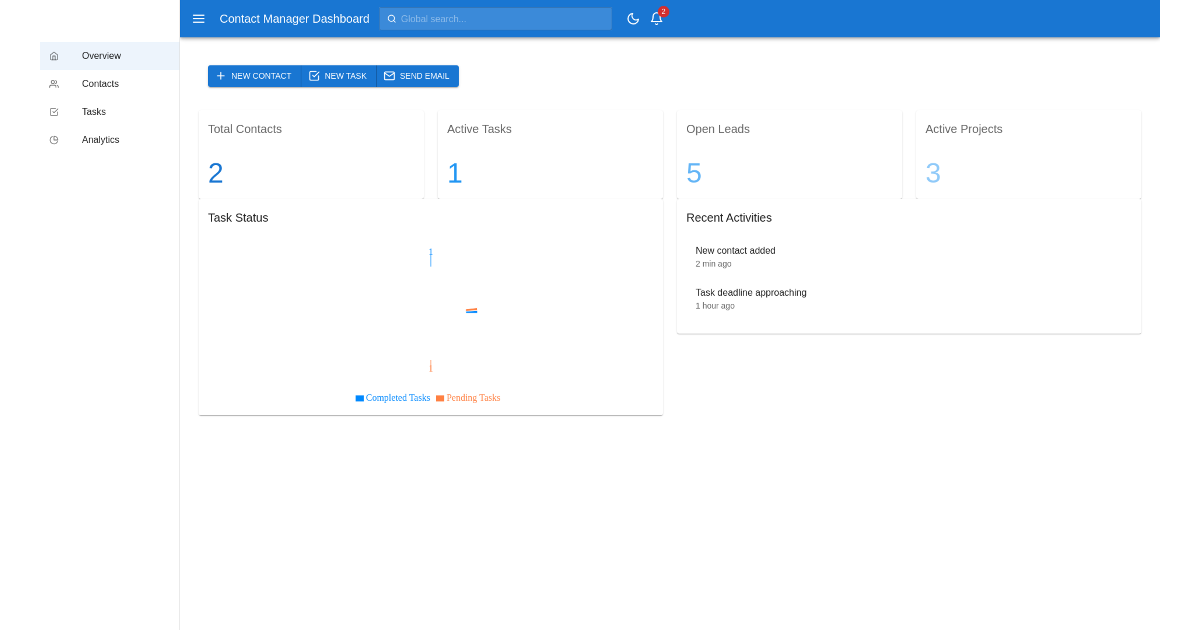Click the blue Completed Tasks swatch

point(360,398)
